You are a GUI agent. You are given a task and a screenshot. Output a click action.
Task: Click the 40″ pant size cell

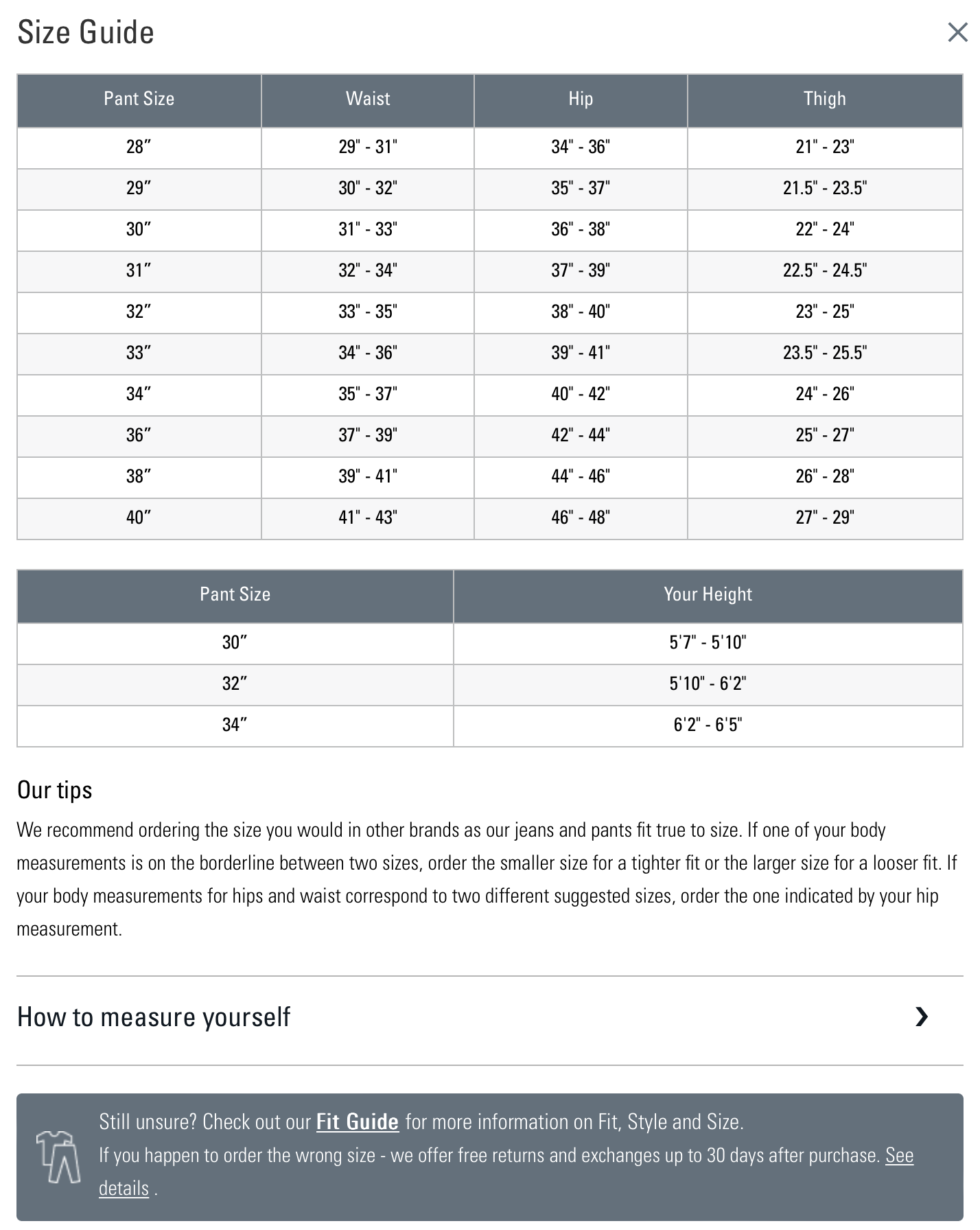[x=139, y=518]
